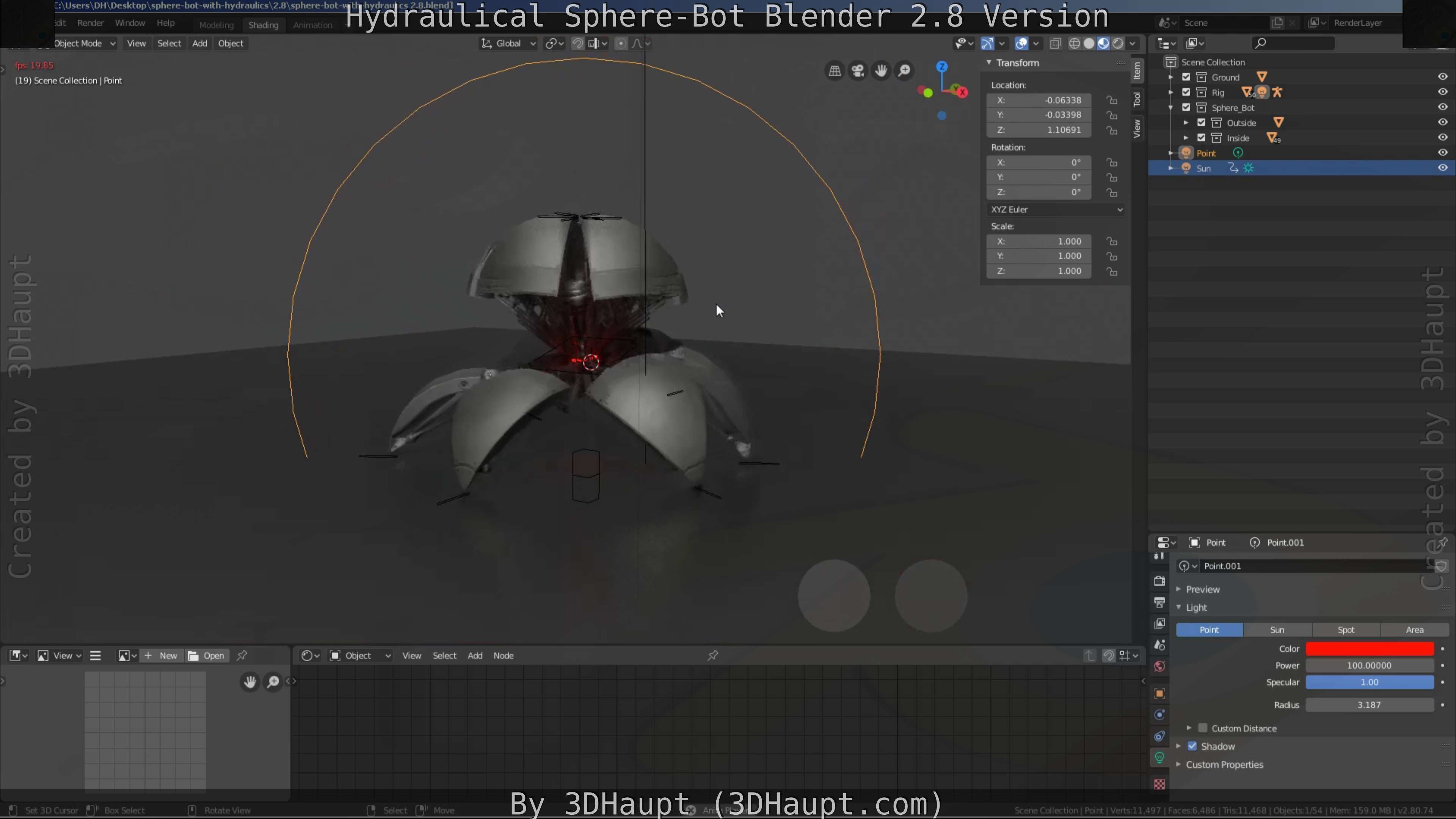Open Object Mode dropdown
The height and width of the screenshot is (819, 1456).
tap(85, 44)
